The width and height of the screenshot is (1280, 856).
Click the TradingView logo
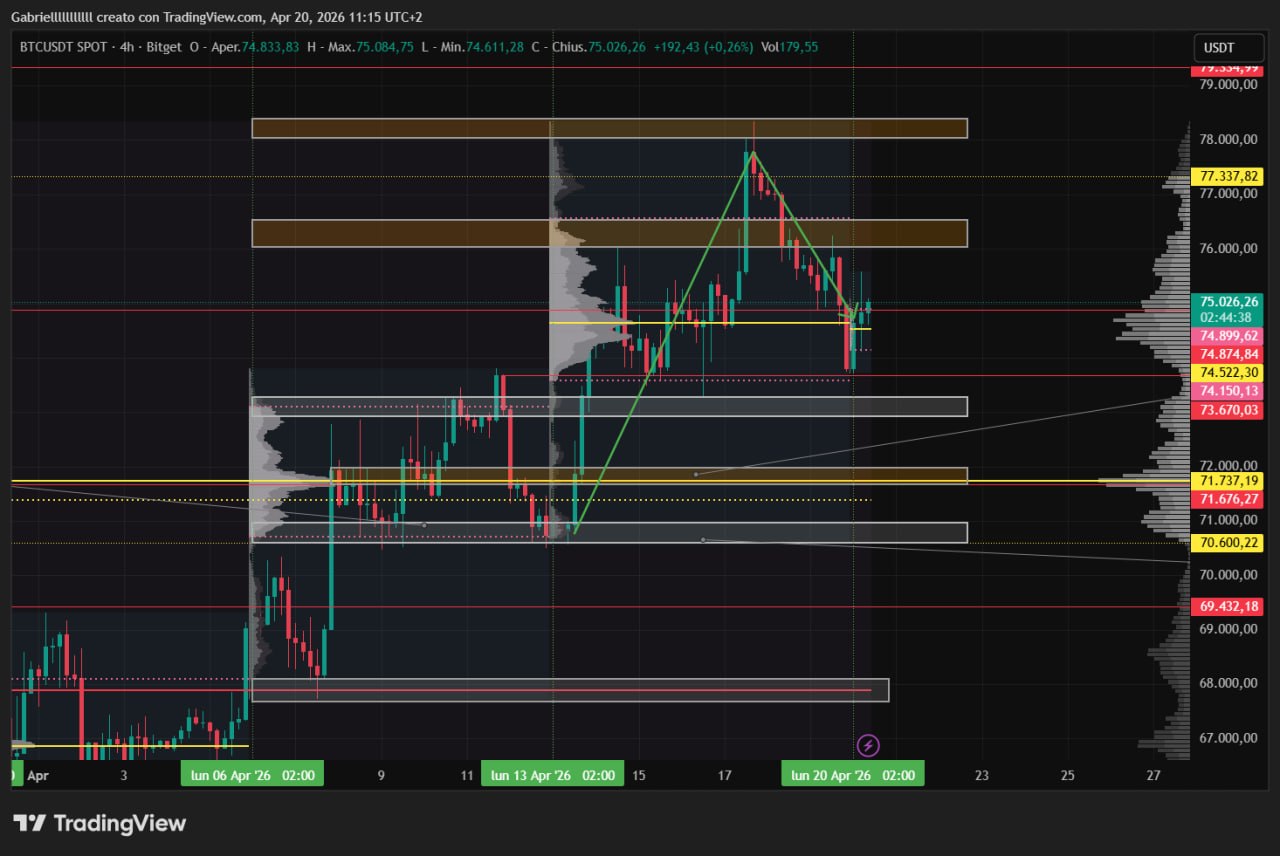pyautogui.click(x=100, y=823)
